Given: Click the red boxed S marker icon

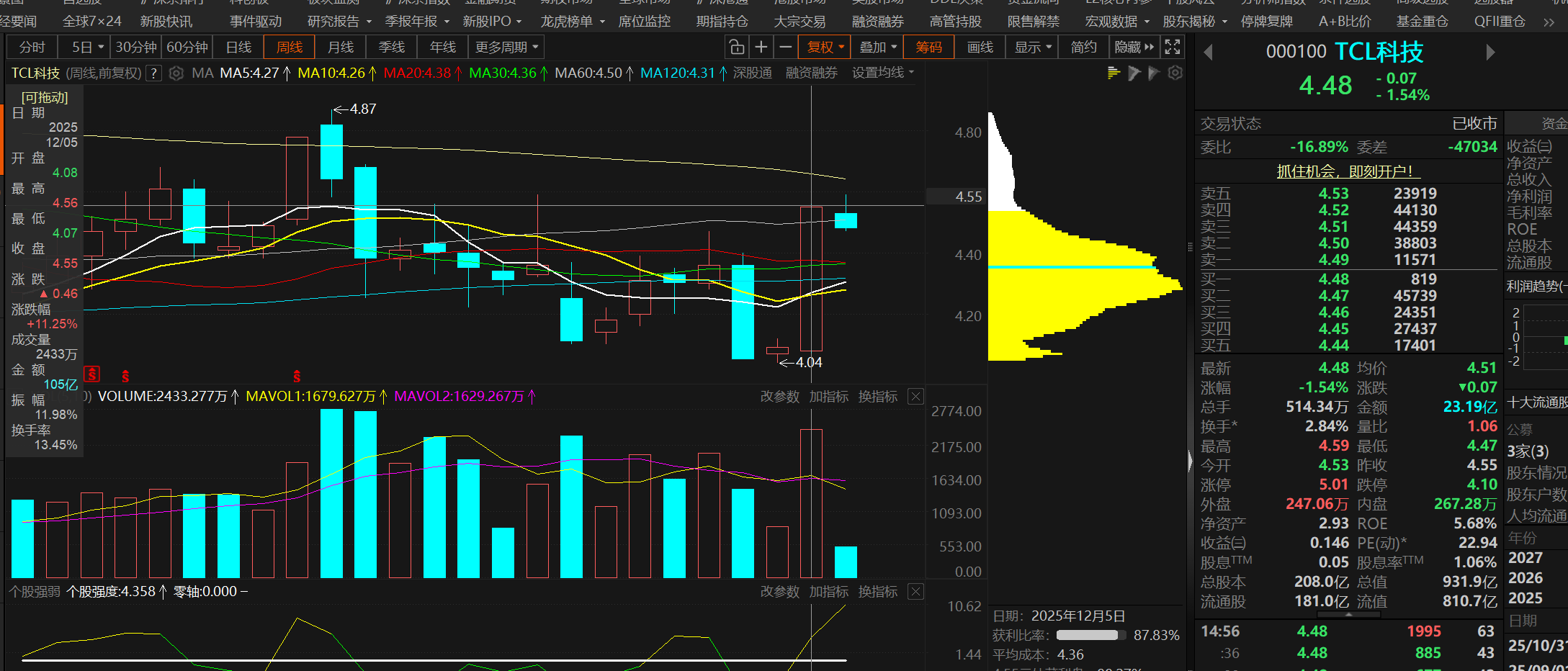Looking at the screenshot, I should click(x=91, y=374).
